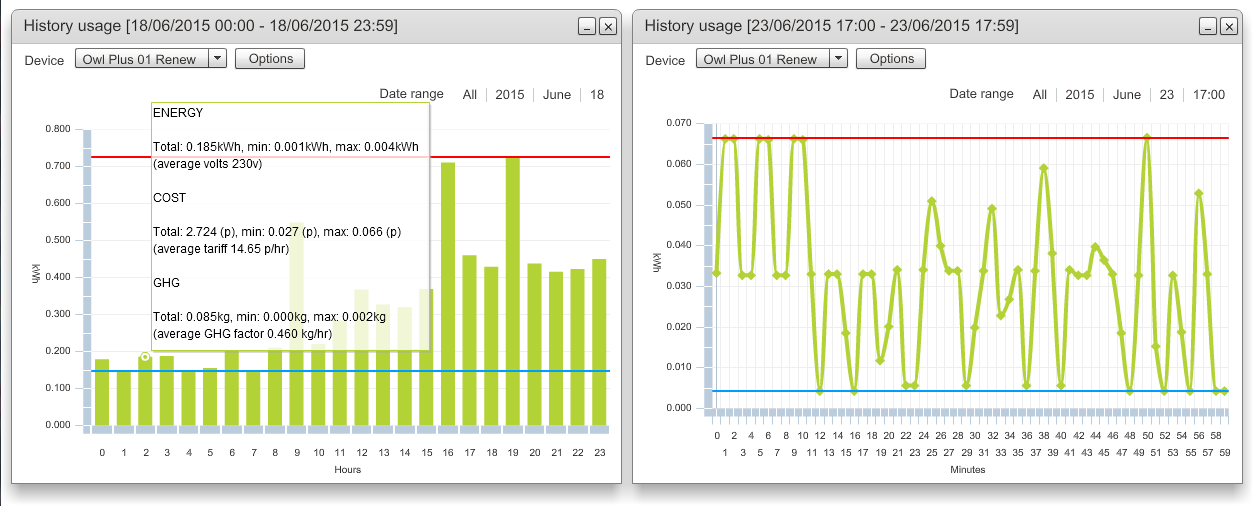Open device dropdown arrow in left window
Screen dimensions: 1255x506
point(217,59)
